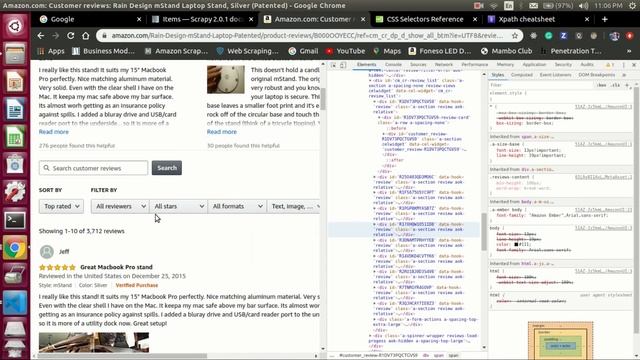Open the Console tab in DevTools
640x360 pixels.
[x=393, y=65]
